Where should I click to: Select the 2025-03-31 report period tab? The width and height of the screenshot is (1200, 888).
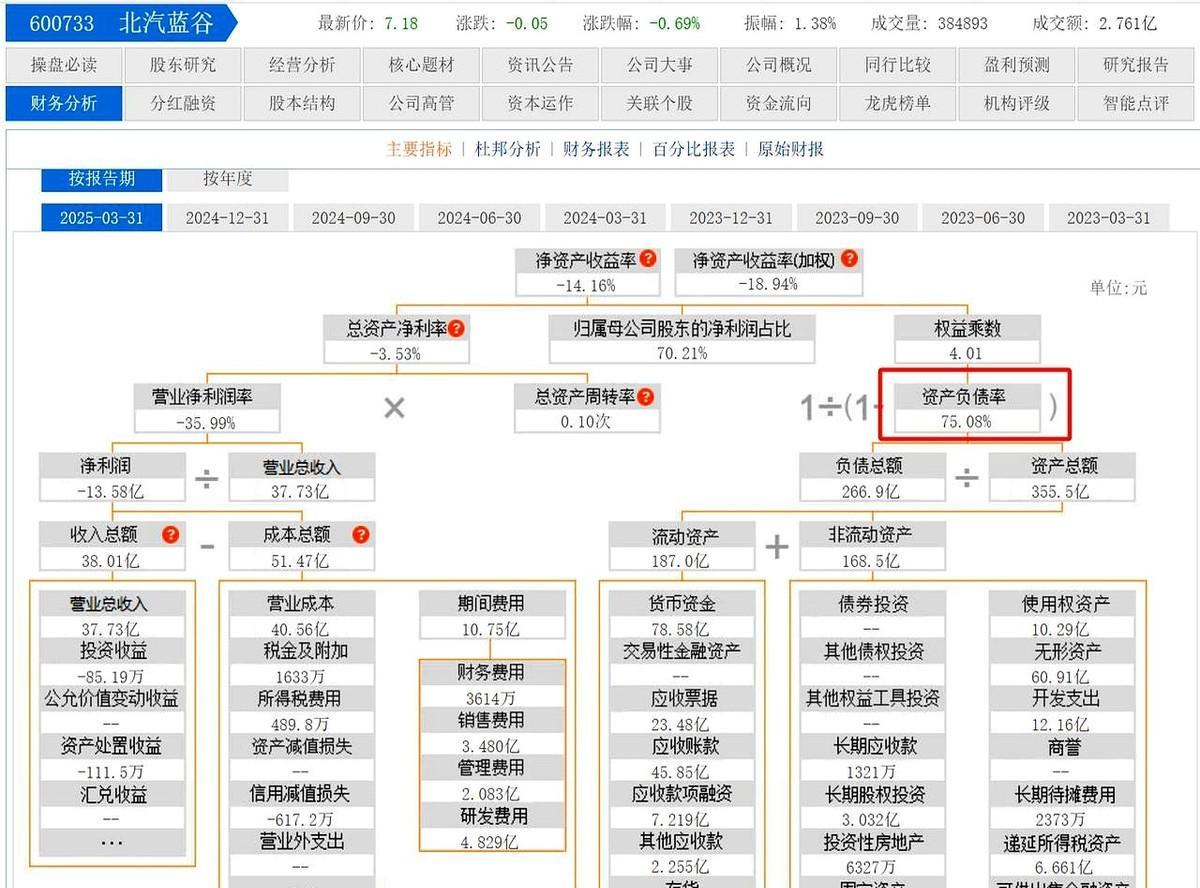pos(101,218)
